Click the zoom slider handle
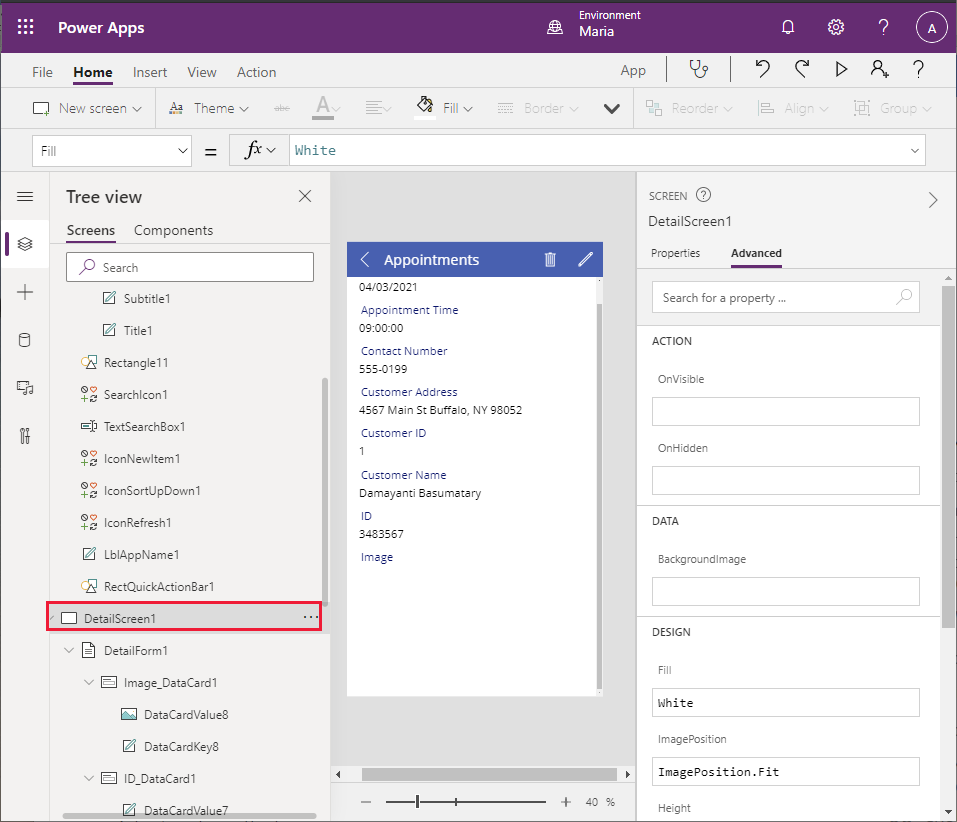The image size is (957, 822). point(418,802)
